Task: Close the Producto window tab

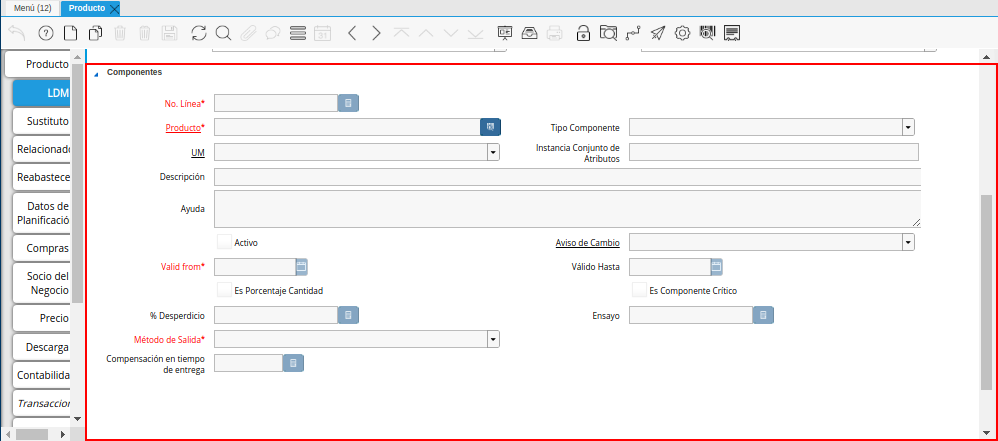Action: tap(115, 9)
